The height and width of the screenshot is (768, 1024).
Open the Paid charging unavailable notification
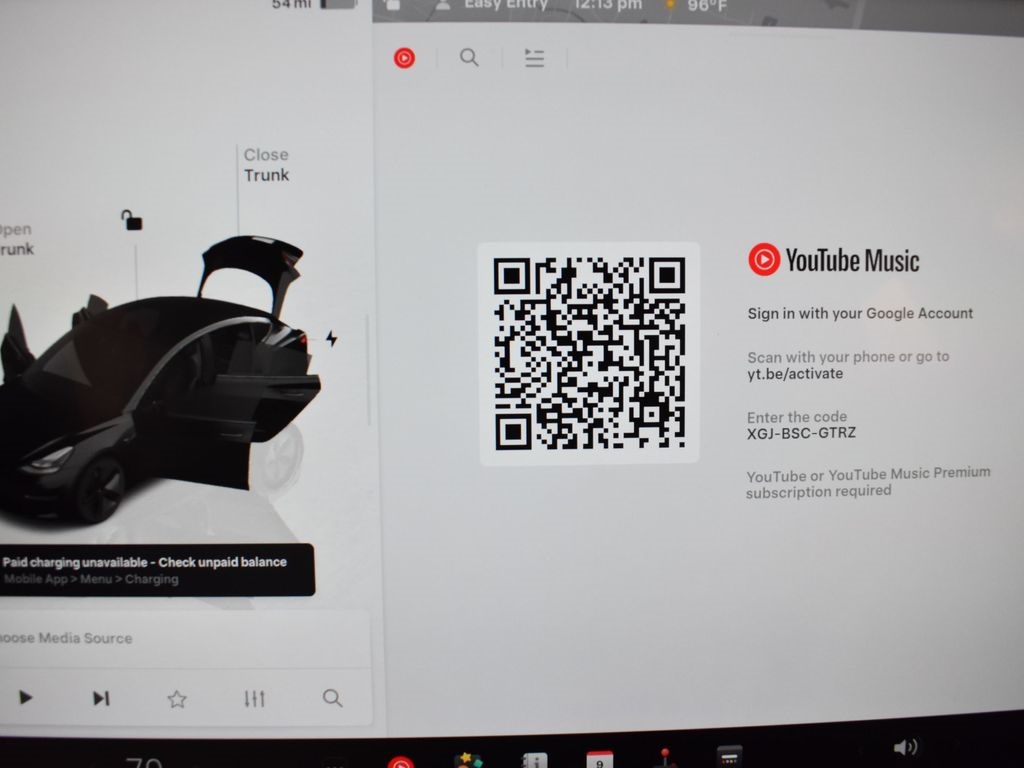pyautogui.click(x=155, y=569)
